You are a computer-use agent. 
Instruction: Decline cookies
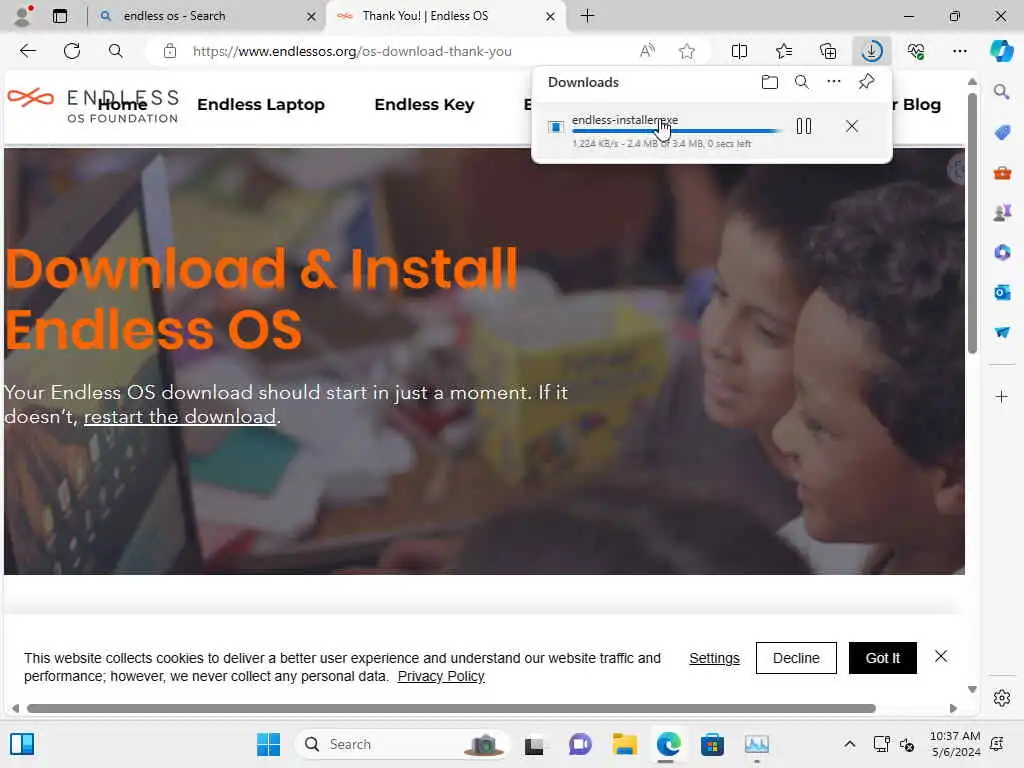[x=796, y=658]
